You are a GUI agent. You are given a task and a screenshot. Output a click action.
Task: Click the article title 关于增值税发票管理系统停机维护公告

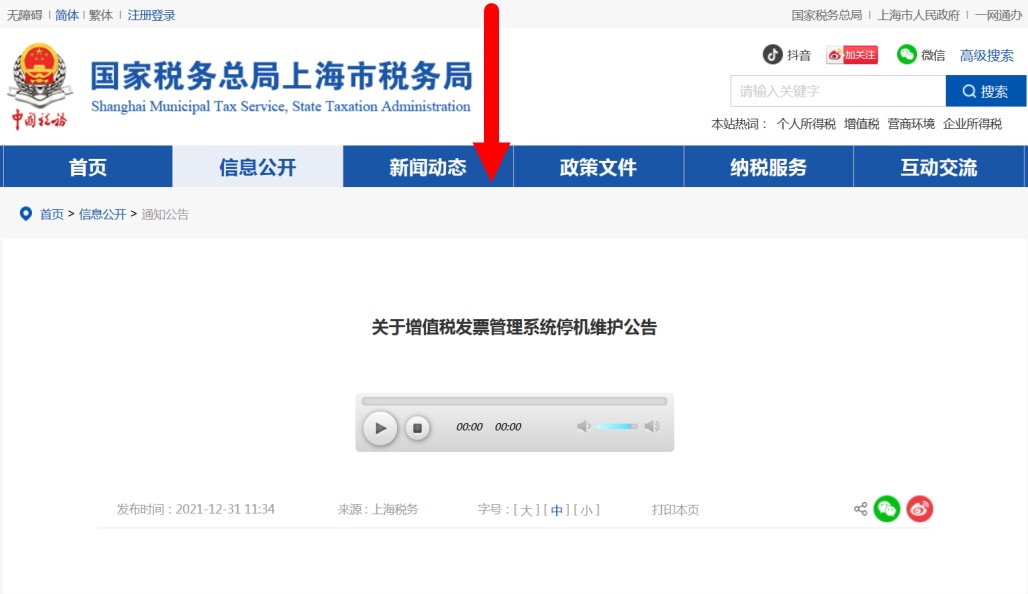coord(514,327)
